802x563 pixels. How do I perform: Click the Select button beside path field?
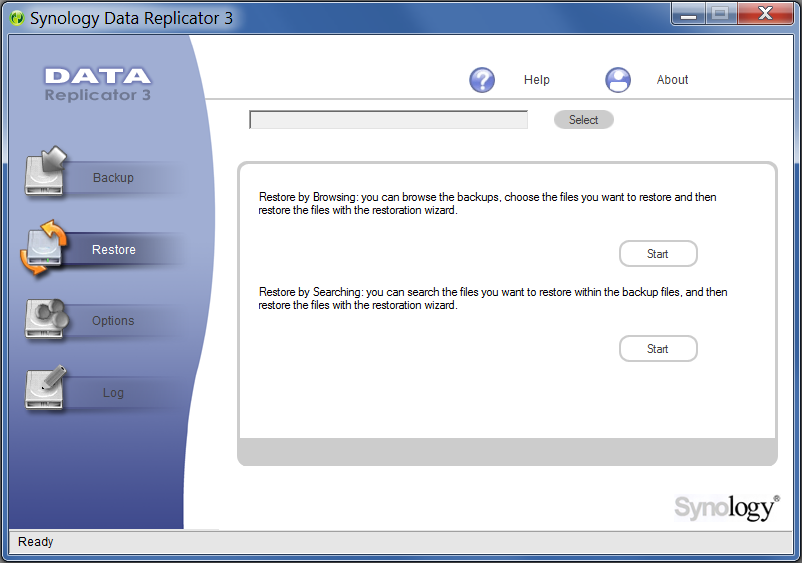tap(584, 120)
